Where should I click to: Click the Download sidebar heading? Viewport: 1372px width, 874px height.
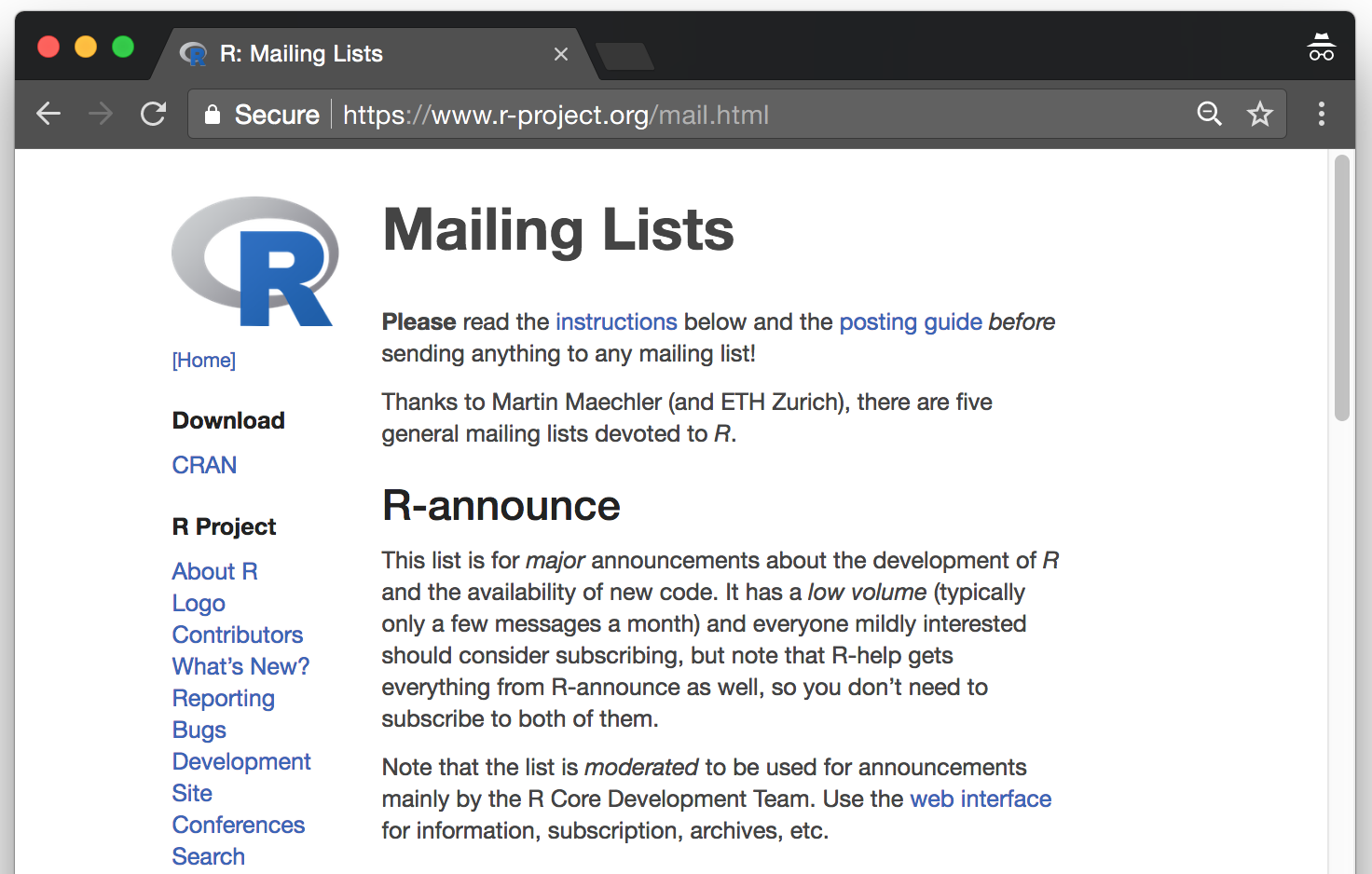pos(228,420)
